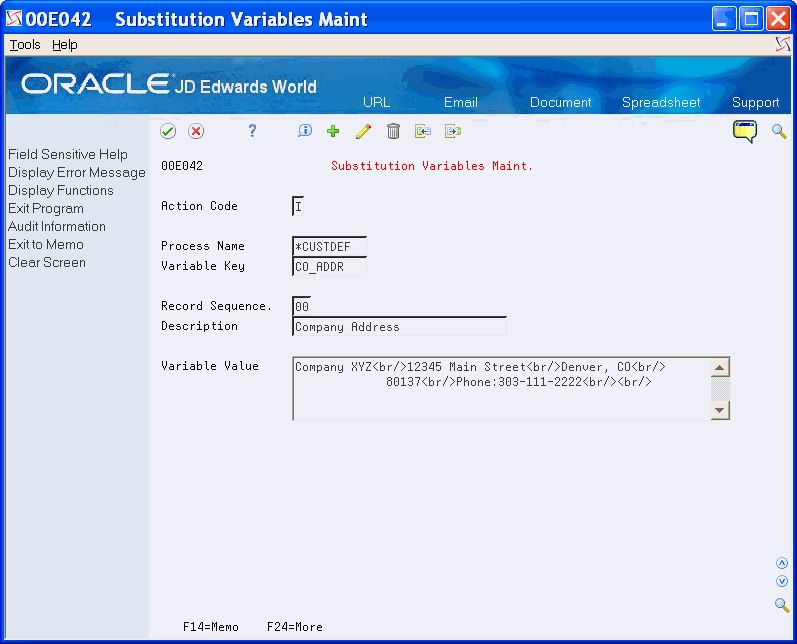Viewport: 797px width, 644px height.
Task: Click the application icon in title bar
Action: [14, 19]
